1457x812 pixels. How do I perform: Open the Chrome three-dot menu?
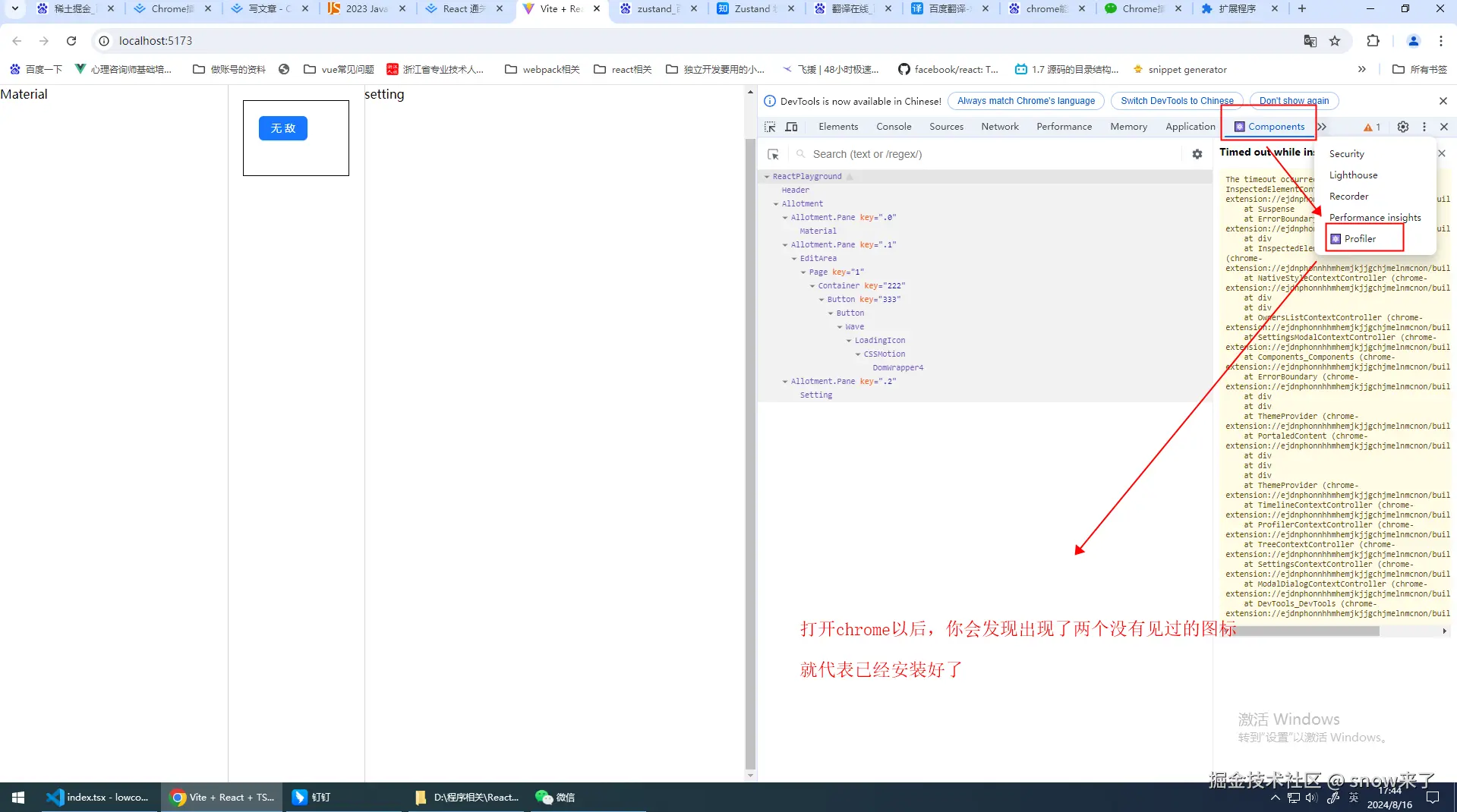tap(1441, 41)
